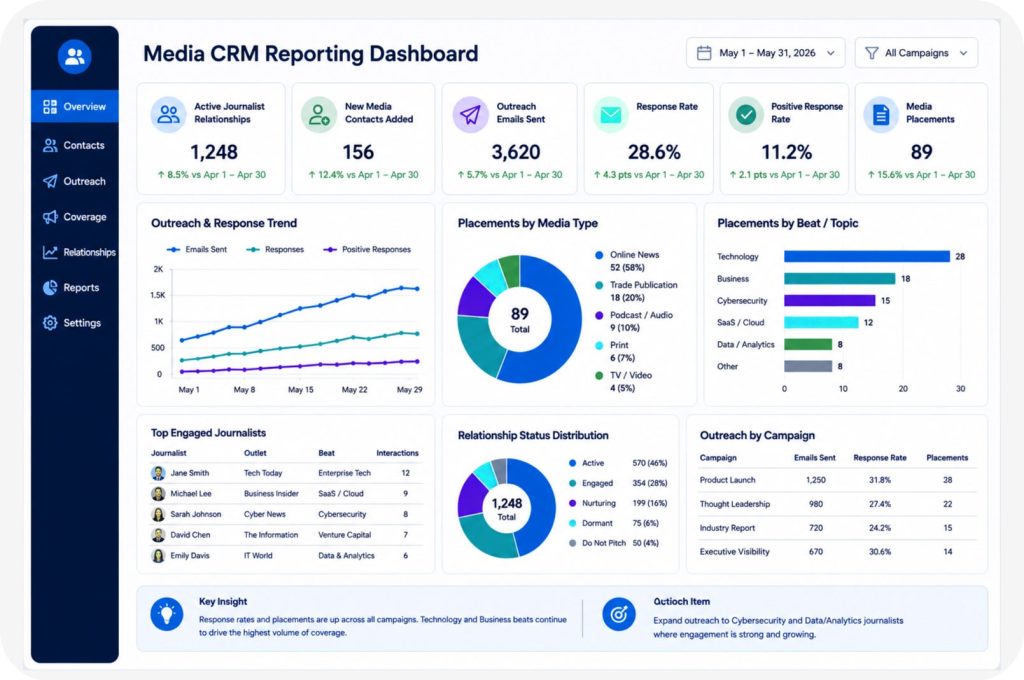Screen dimensions: 1024x680
Task: Click the document Media Placements icon
Action: point(881,114)
